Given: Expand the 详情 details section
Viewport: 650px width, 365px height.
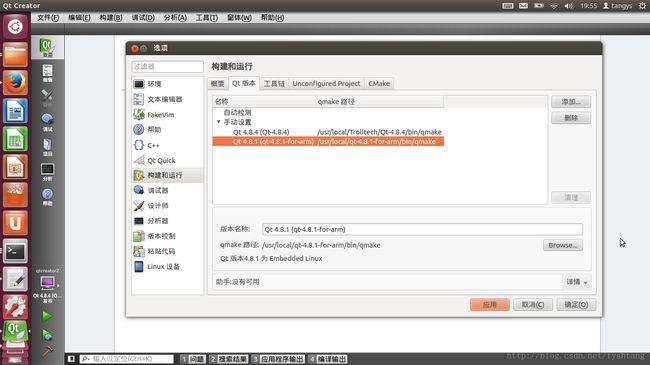Looking at the screenshot, I should point(577,282).
